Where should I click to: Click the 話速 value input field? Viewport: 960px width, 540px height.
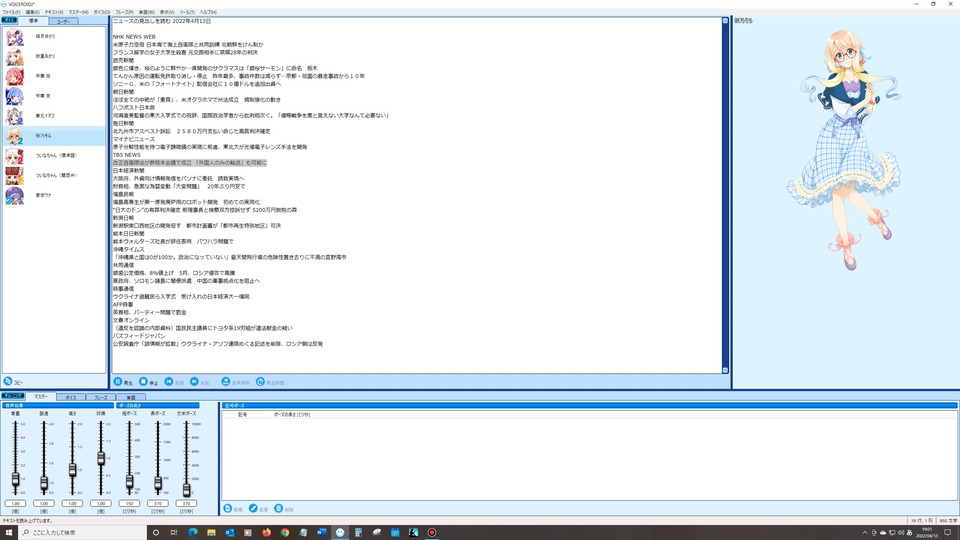[x=44, y=503]
